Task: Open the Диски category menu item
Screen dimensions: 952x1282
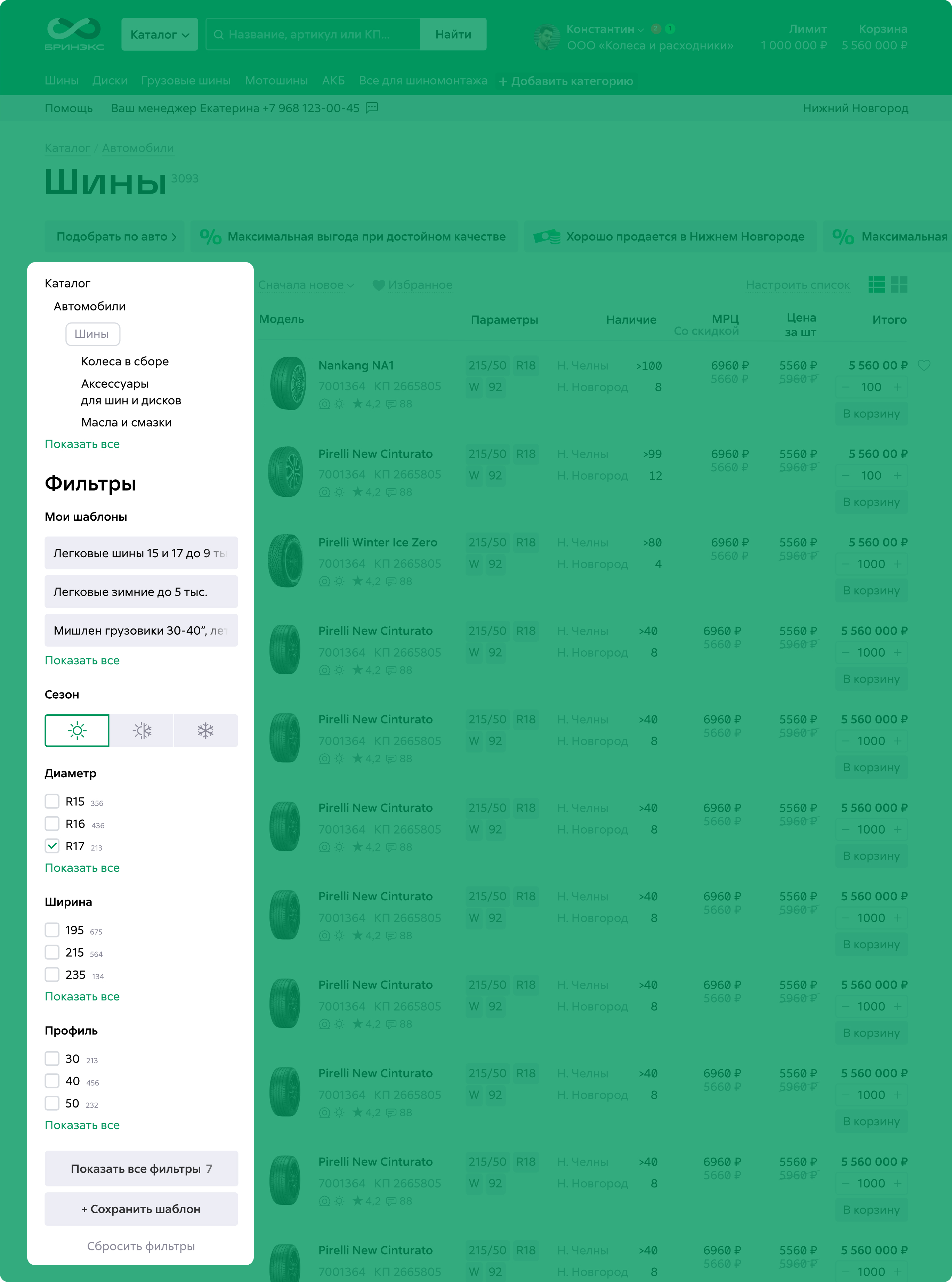Action: click(110, 81)
